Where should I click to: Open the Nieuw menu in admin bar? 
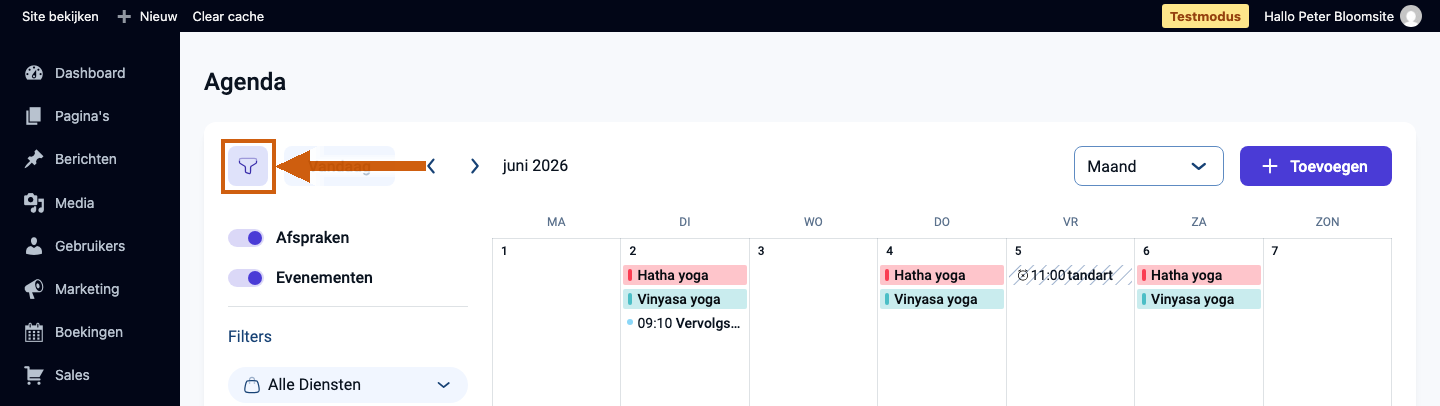tap(147, 16)
